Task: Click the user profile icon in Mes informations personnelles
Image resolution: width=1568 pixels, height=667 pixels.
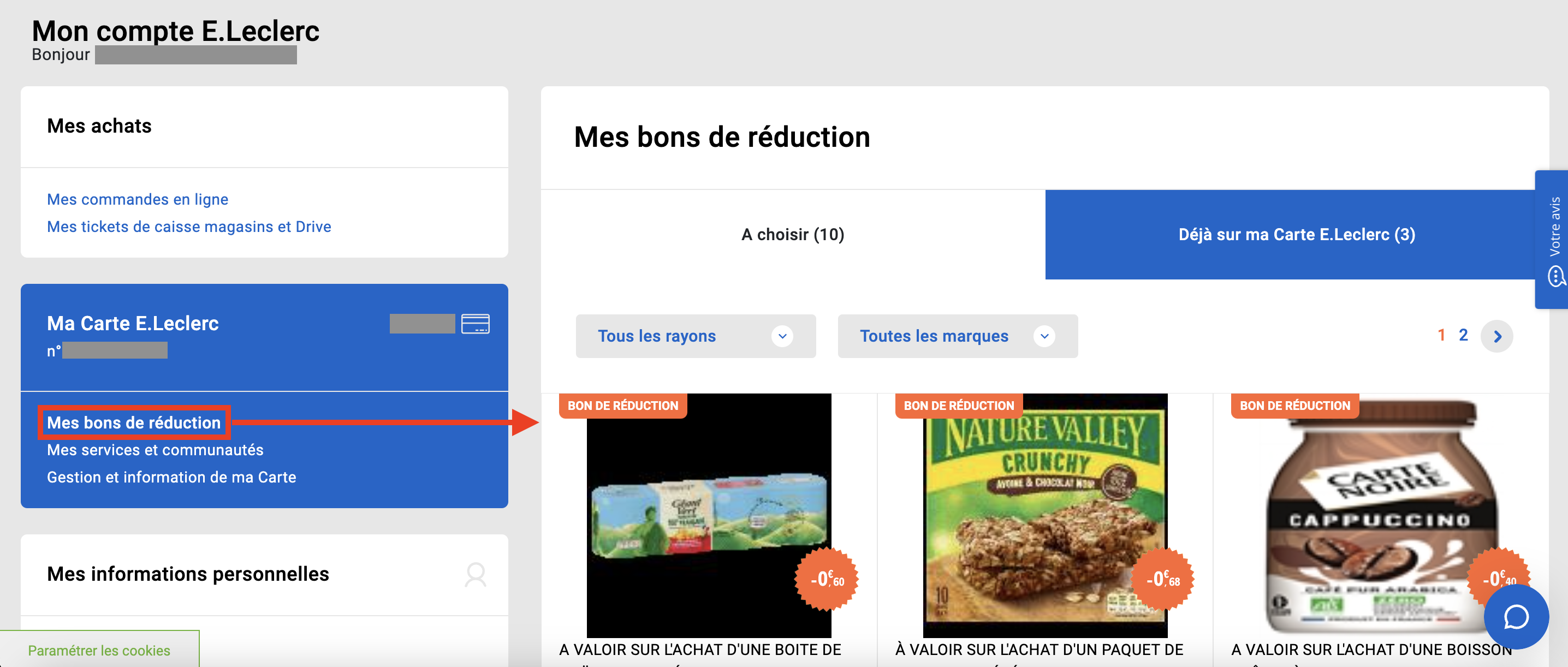Action: coord(476,575)
